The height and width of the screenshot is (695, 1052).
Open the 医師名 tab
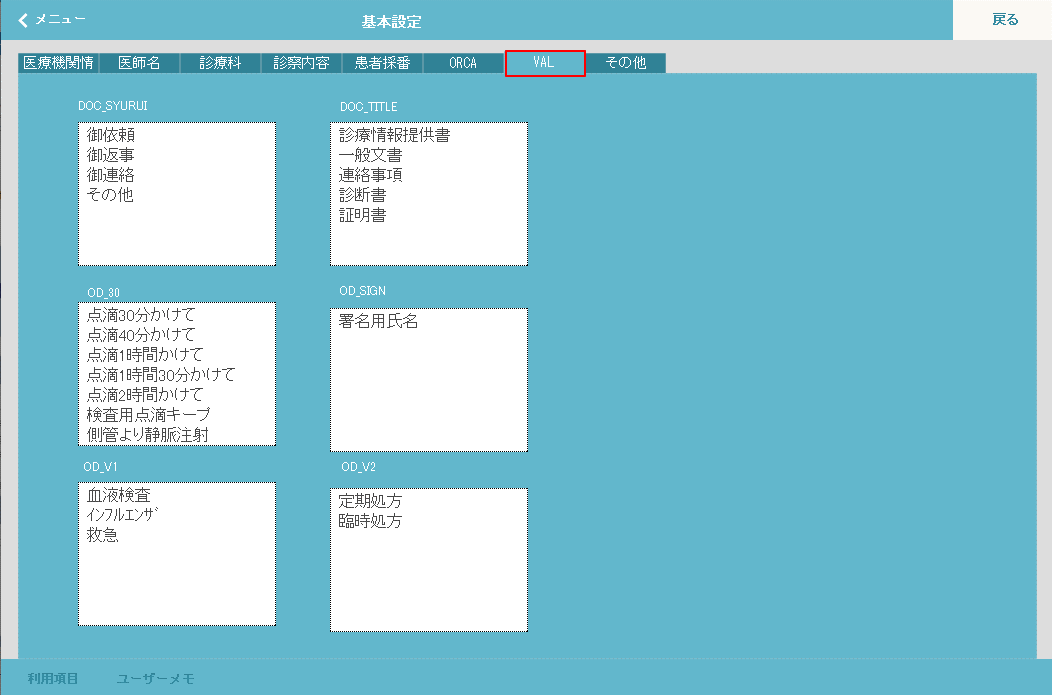point(139,63)
